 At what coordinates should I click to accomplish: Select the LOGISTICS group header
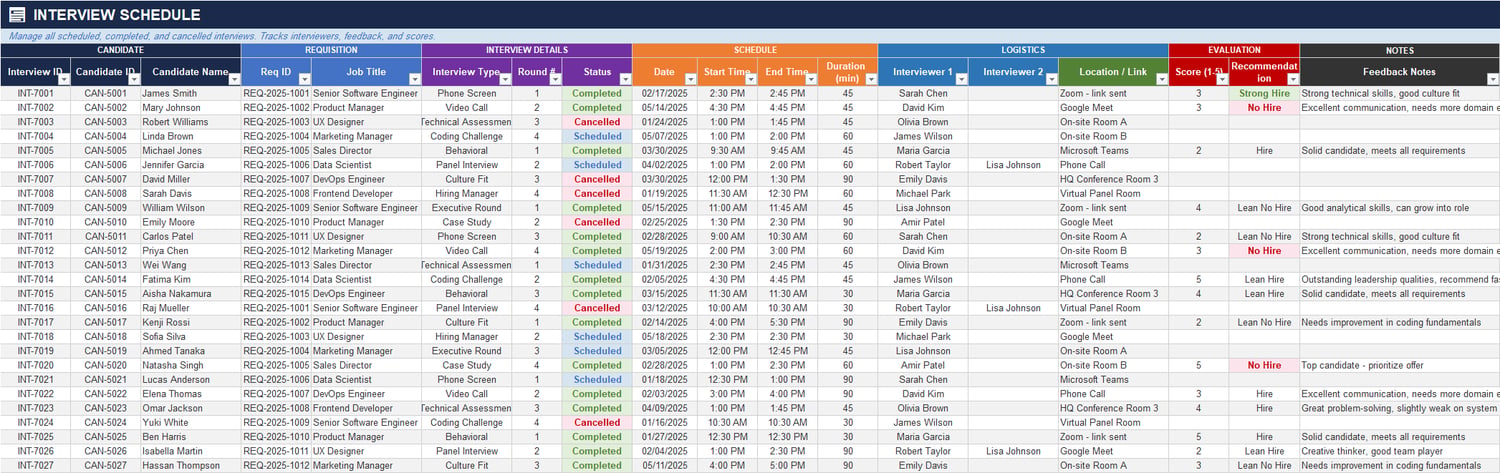1023,50
